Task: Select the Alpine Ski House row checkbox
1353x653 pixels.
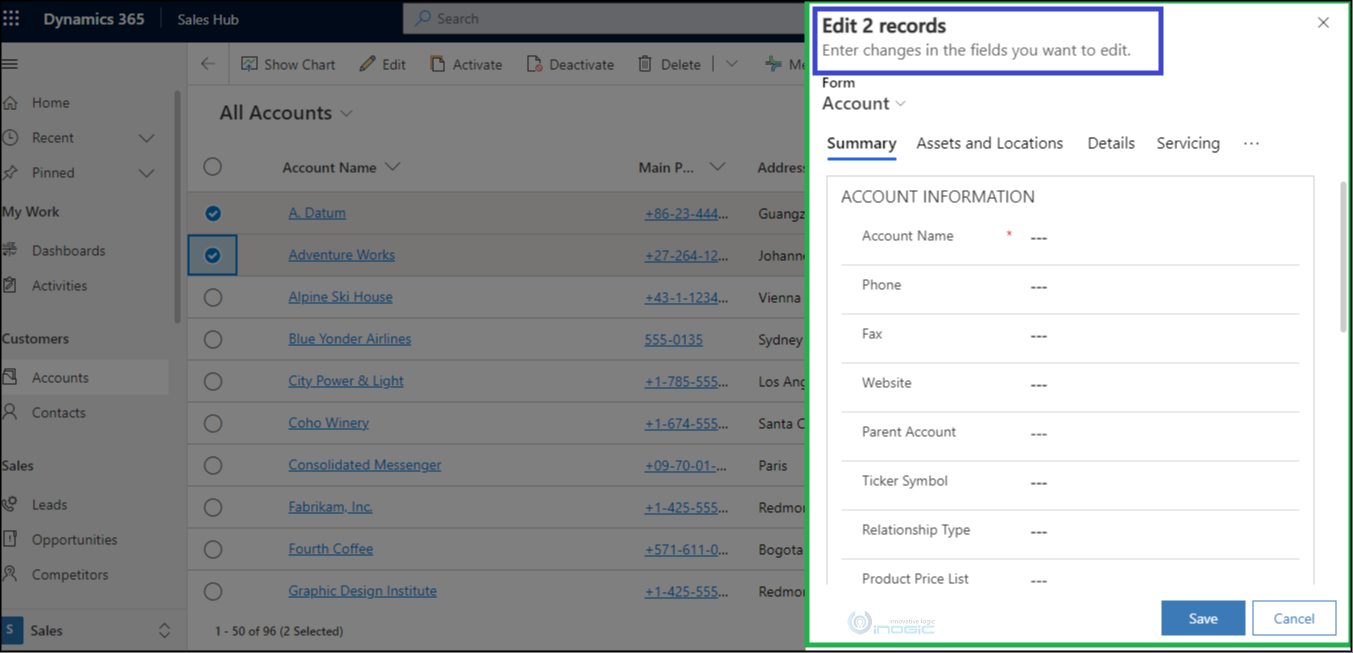Action: coord(213,297)
